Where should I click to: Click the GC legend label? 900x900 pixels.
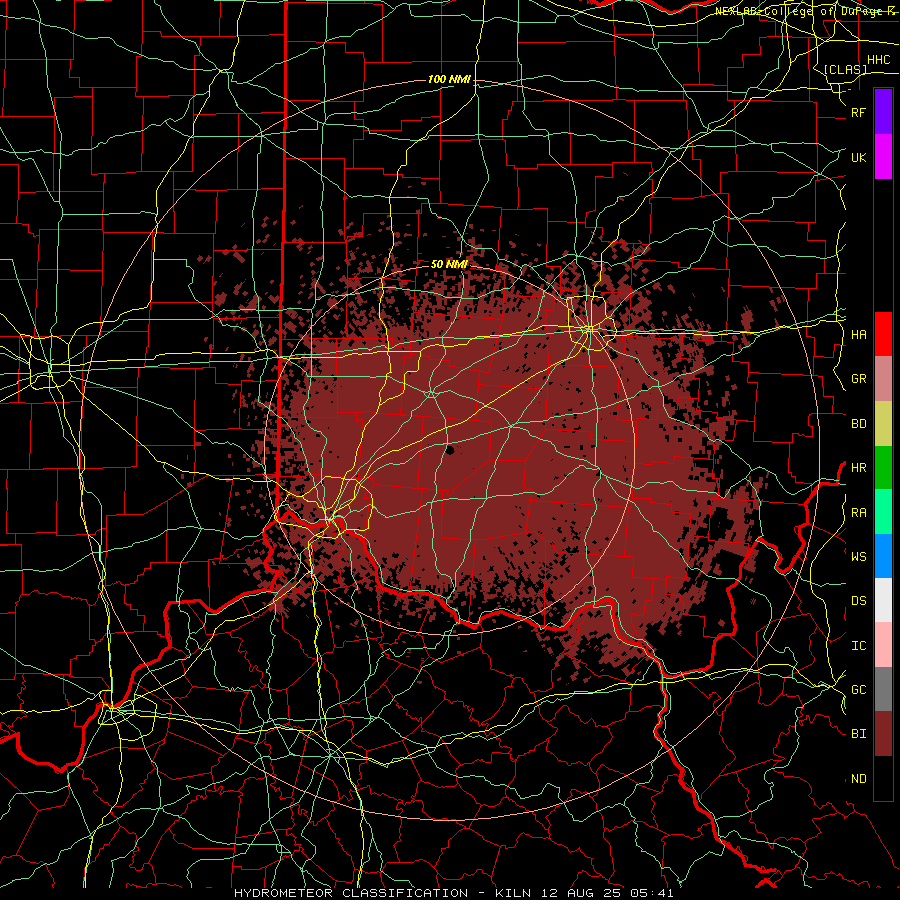click(858, 690)
